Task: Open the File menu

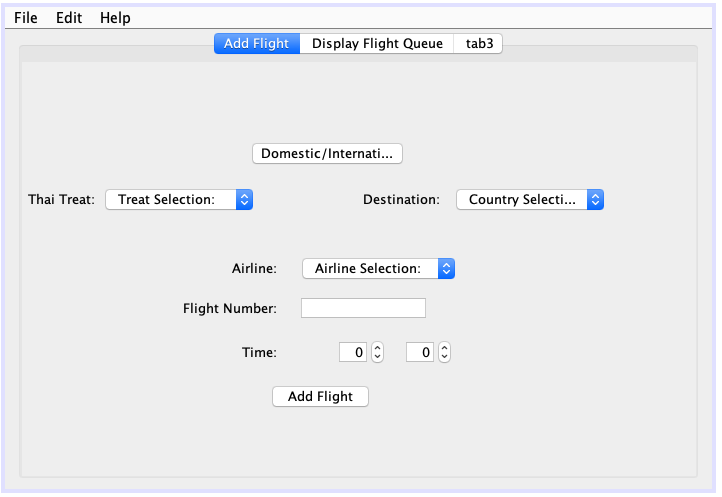Action: click(x=26, y=18)
